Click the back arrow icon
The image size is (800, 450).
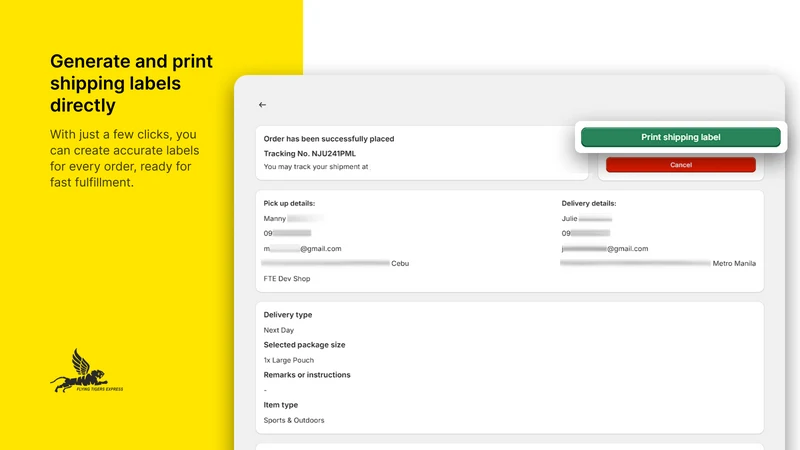tap(262, 105)
